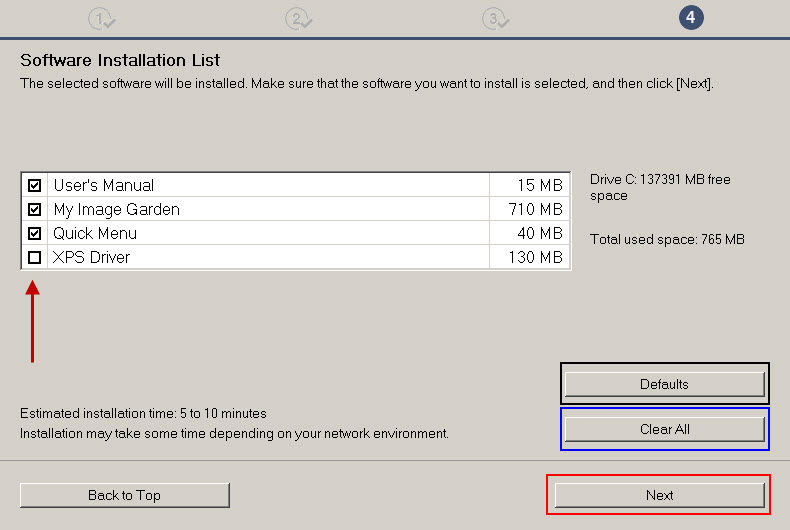This screenshot has height=530, width=790.
Task: Enable the XPS Driver checkbox
Action: [x=35, y=258]
